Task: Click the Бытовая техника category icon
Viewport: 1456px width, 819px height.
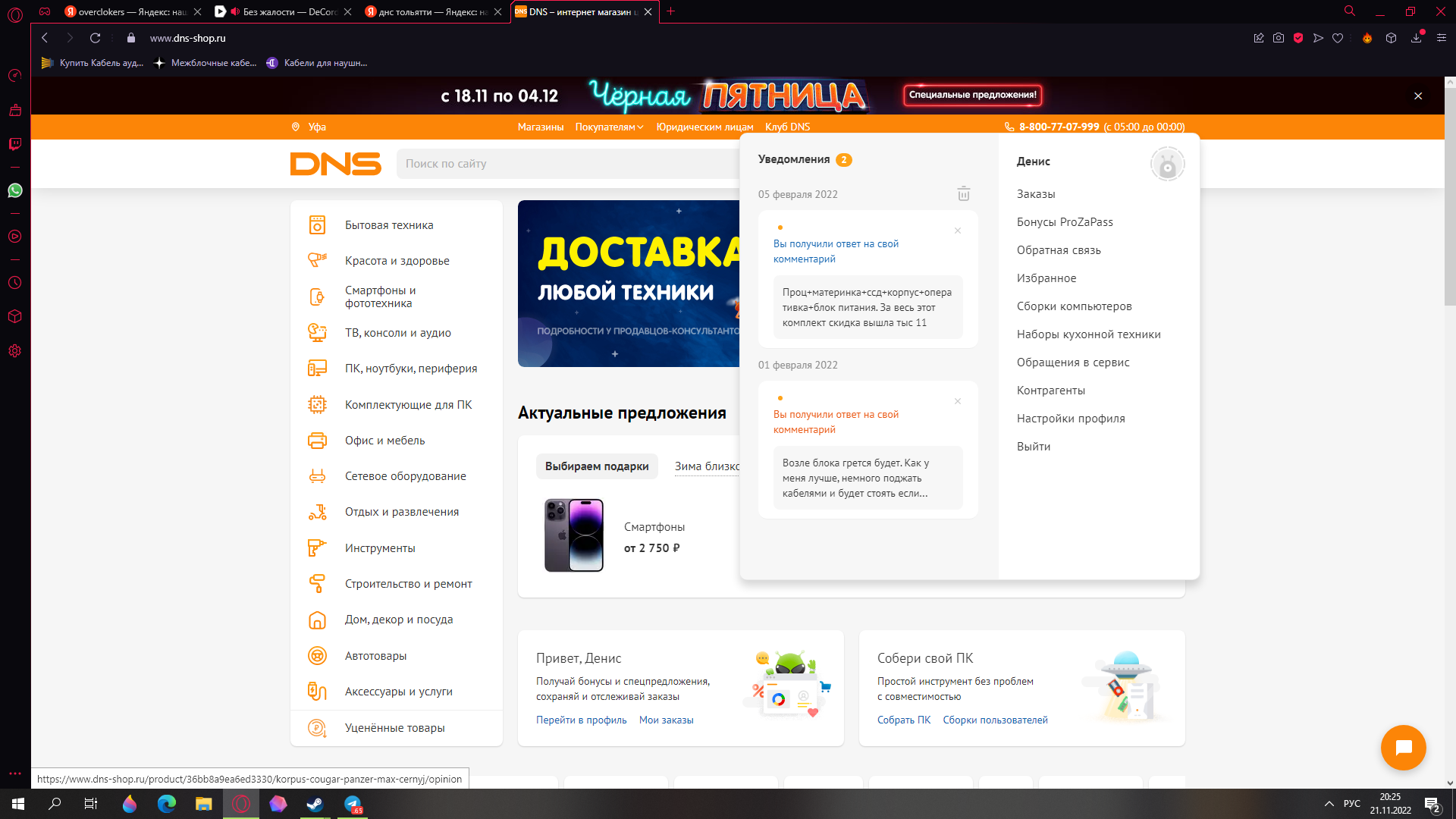Action: click(317, 225)
